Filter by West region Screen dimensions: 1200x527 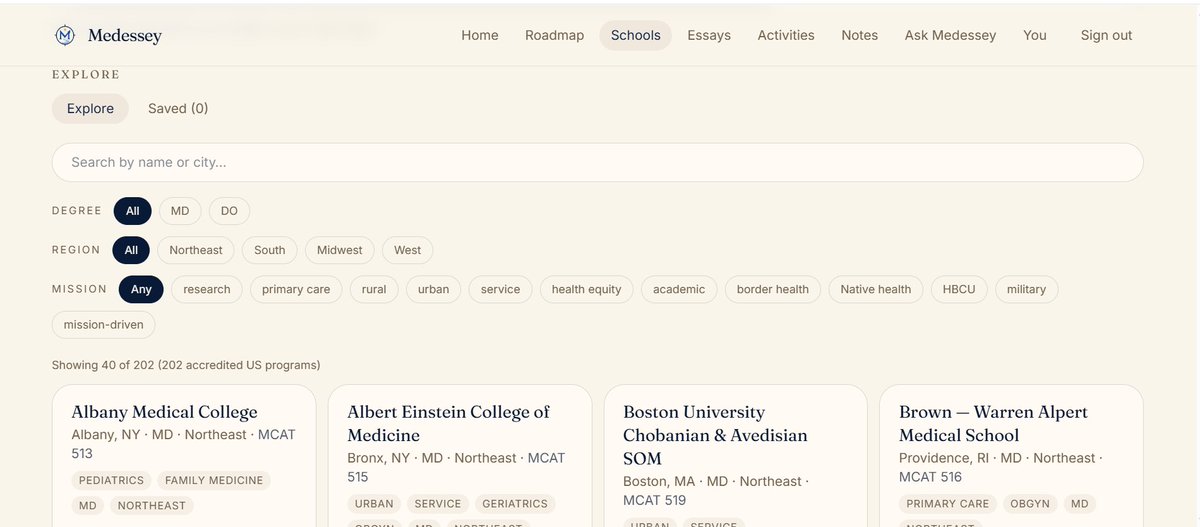point(408,250)
